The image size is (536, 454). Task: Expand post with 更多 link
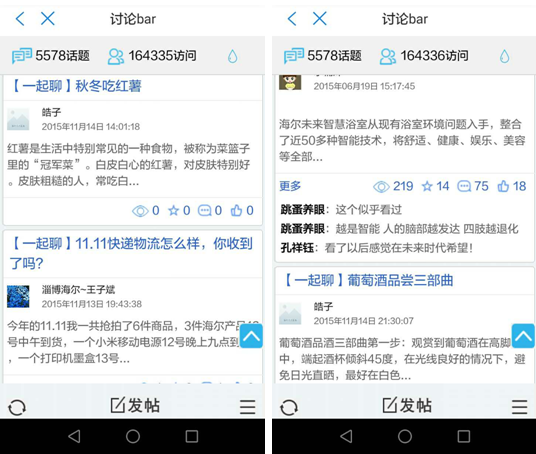(x=290, y=186)
